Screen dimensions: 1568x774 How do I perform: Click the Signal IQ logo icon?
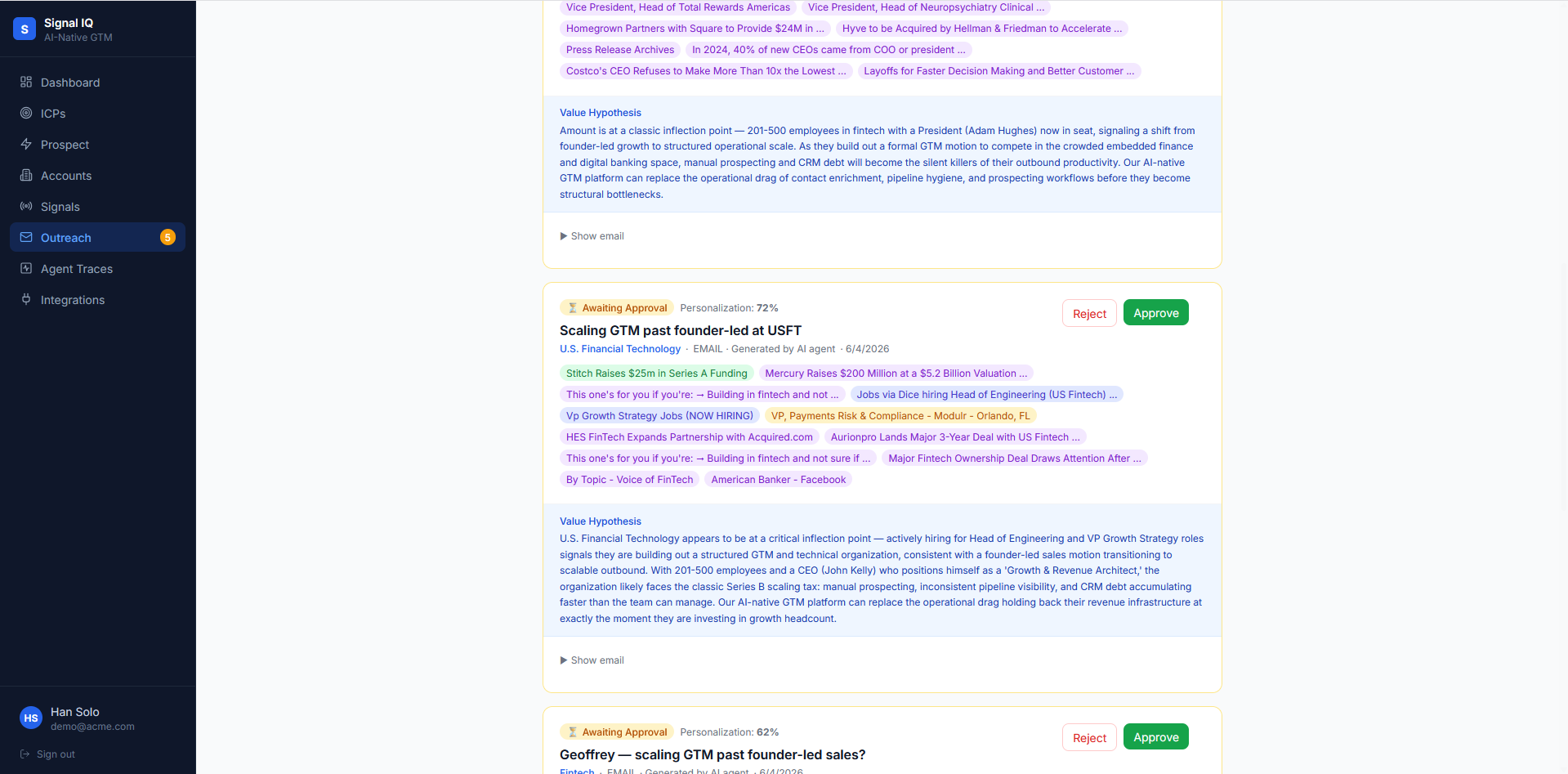pos(25,29)
